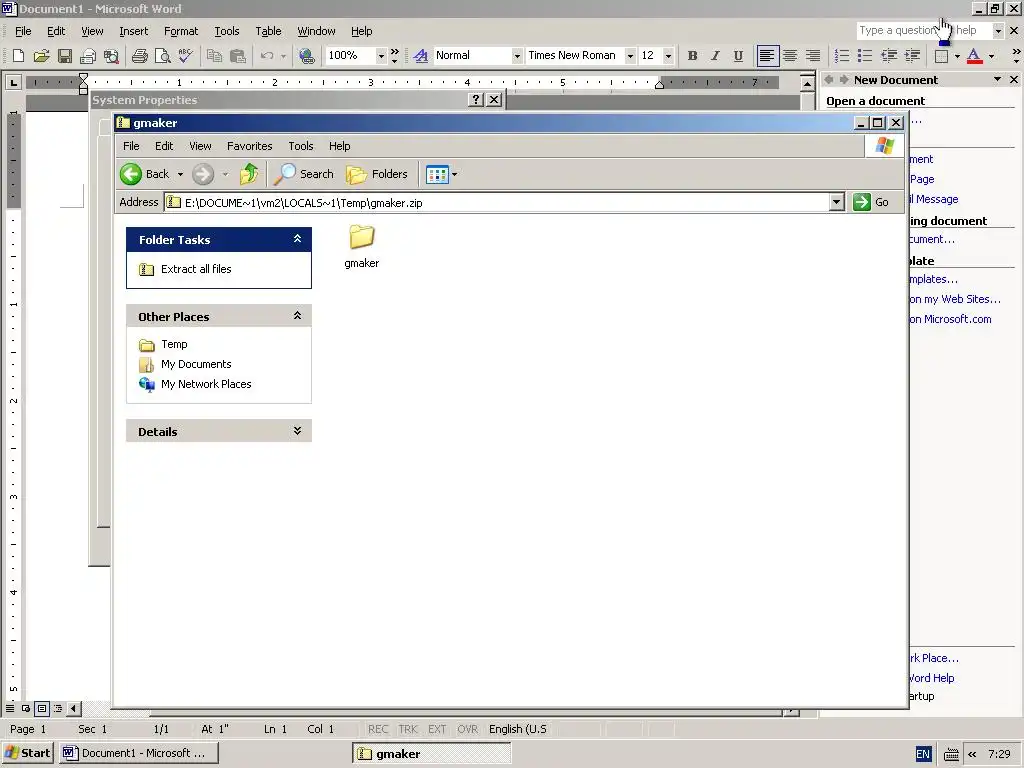Run Spelling and Grammar check
Screen dimensions: 1024x768
click(x=185, y=56)
